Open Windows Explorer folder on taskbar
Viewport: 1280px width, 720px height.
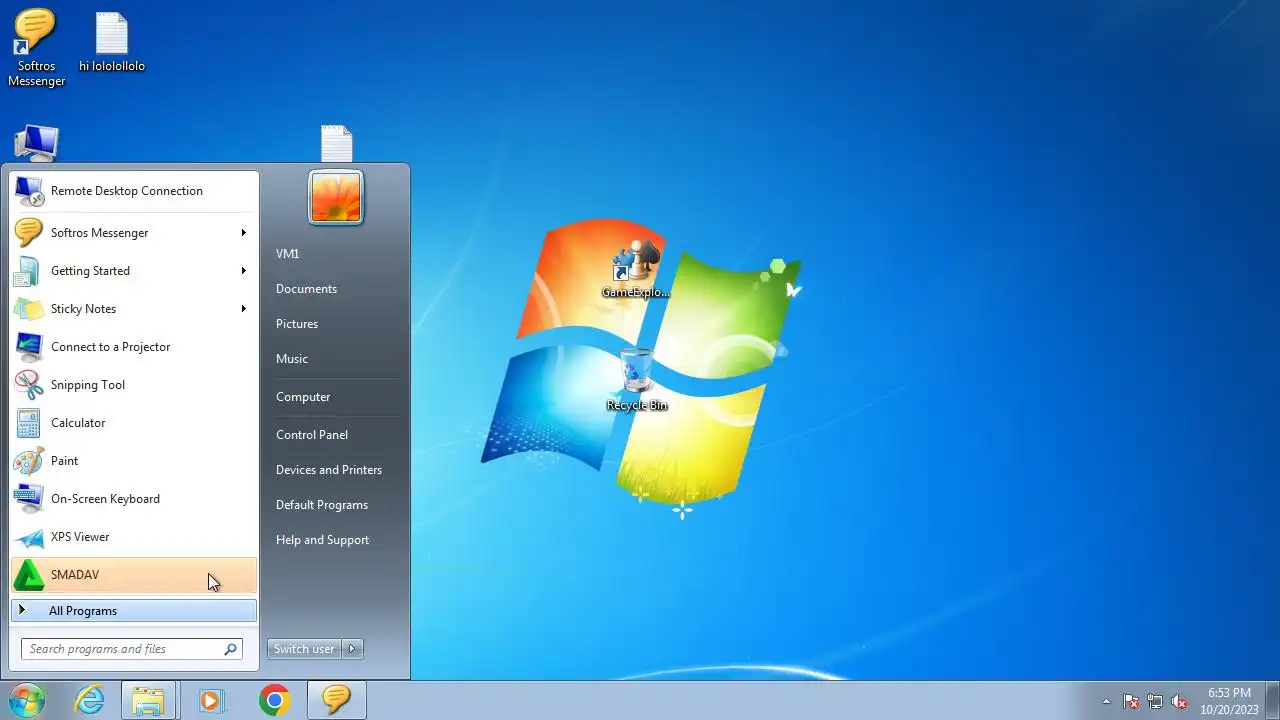click(x=148, y=700)
